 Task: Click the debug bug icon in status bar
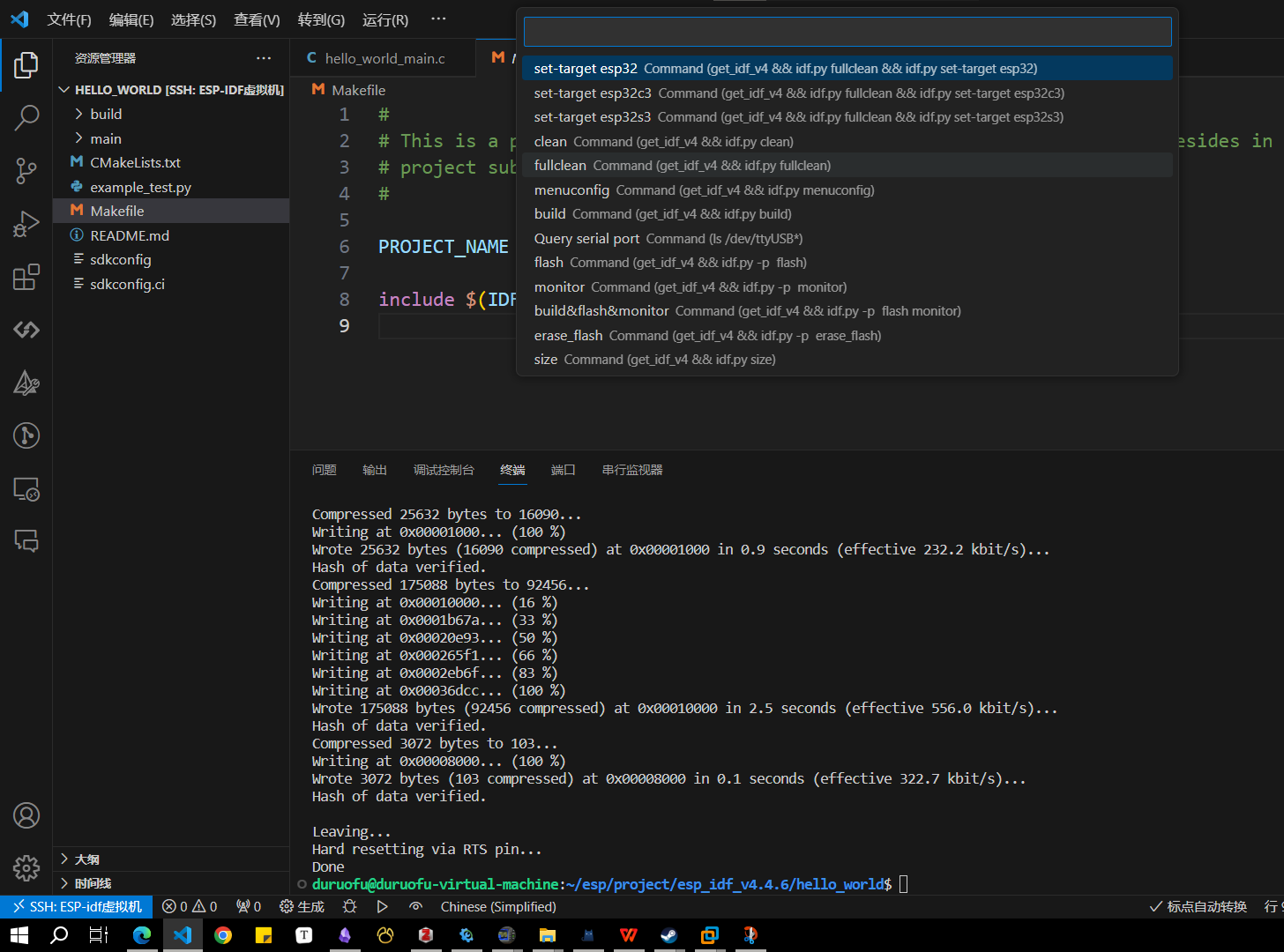coord(350,906)
